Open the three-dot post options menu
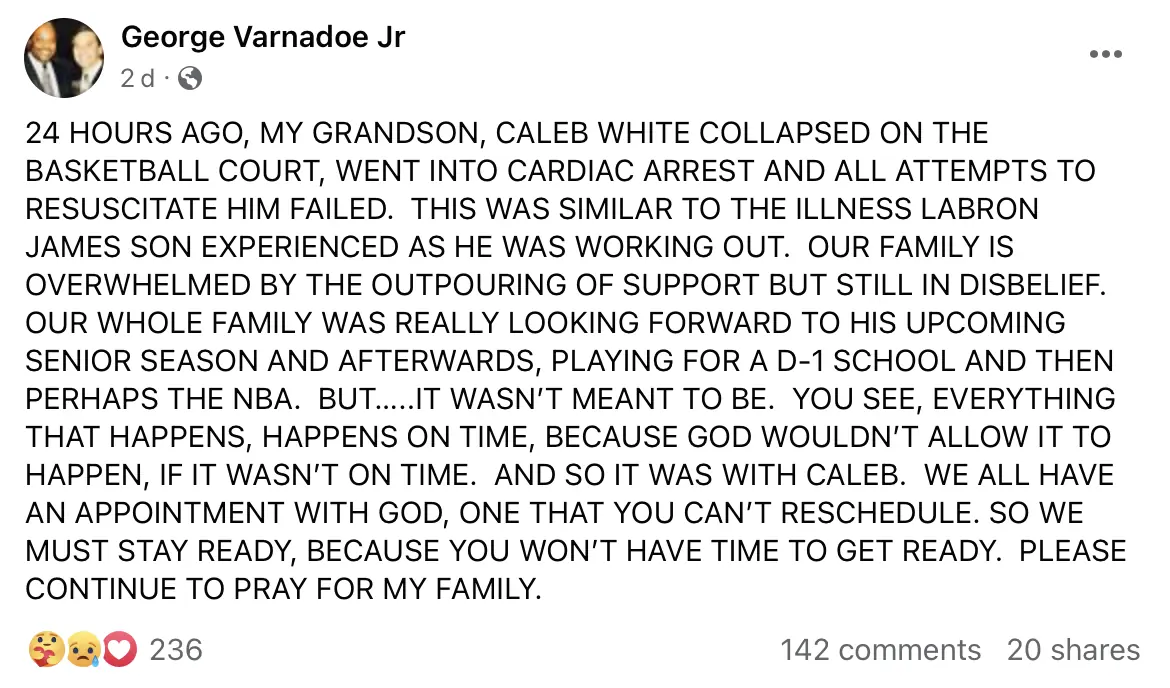Viewport: 1170px width, 688px height. pos(1105,55)
